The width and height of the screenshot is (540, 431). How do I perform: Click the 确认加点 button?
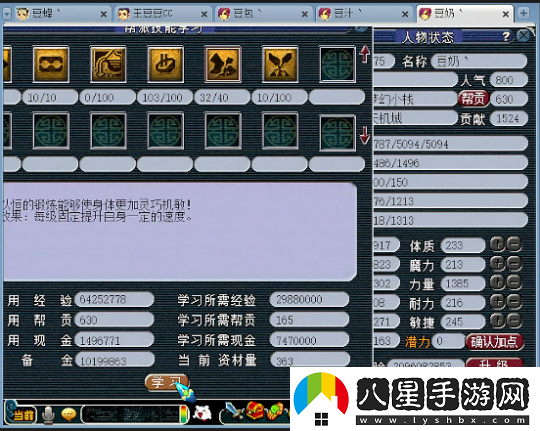494,341
